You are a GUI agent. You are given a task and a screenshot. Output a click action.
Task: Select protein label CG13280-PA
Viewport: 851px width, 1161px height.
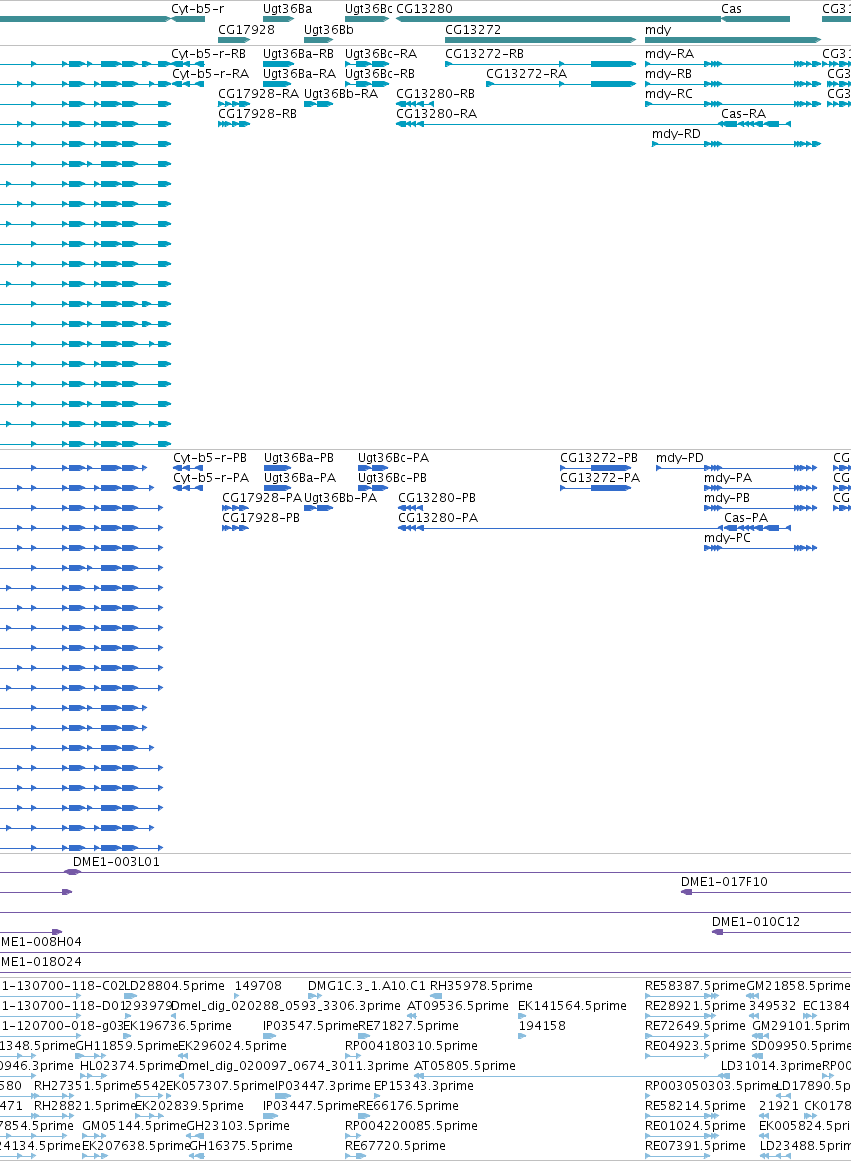[x=438, y=518]
